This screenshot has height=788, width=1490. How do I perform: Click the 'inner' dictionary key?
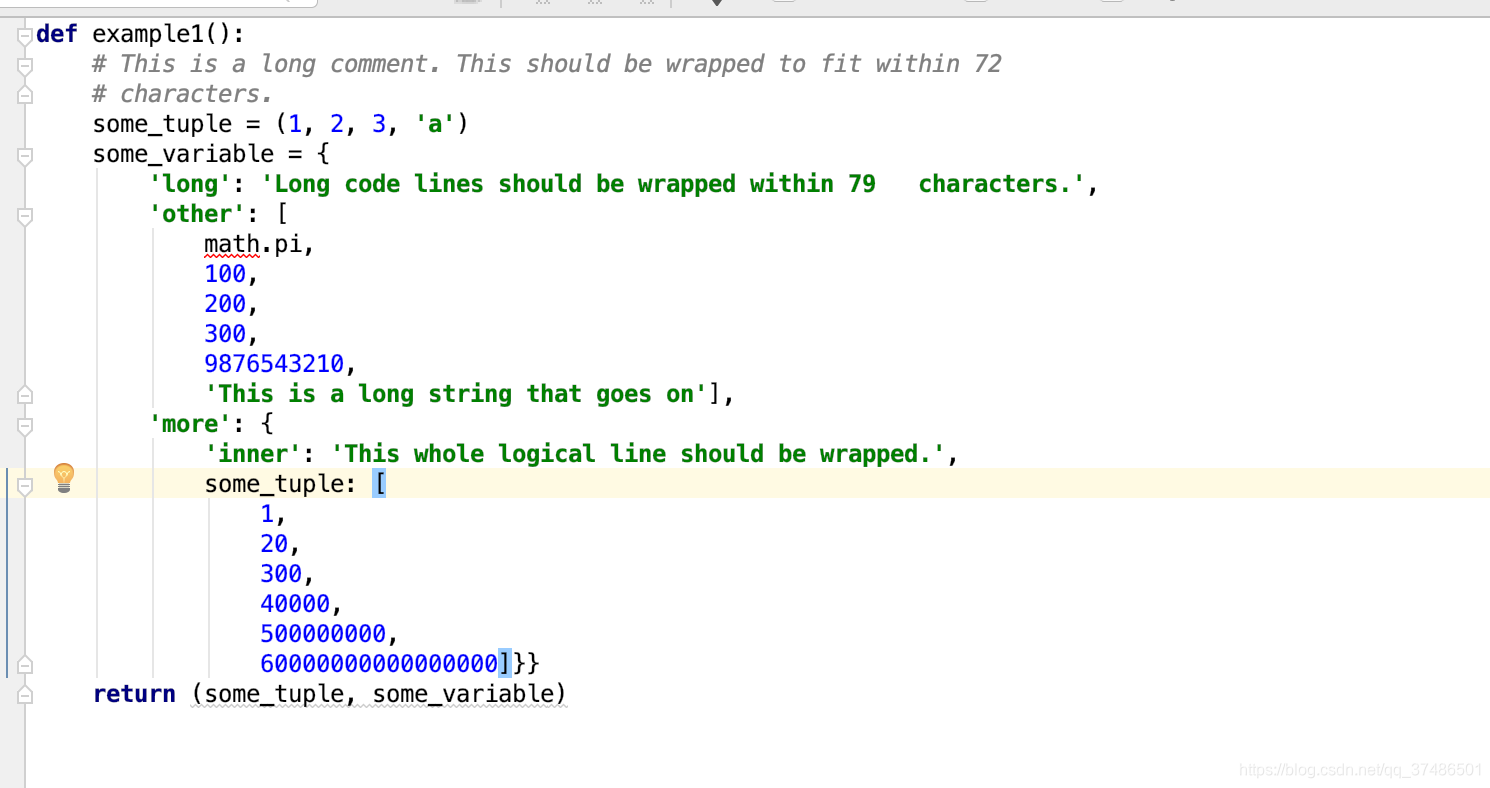(x=253, y=454)
